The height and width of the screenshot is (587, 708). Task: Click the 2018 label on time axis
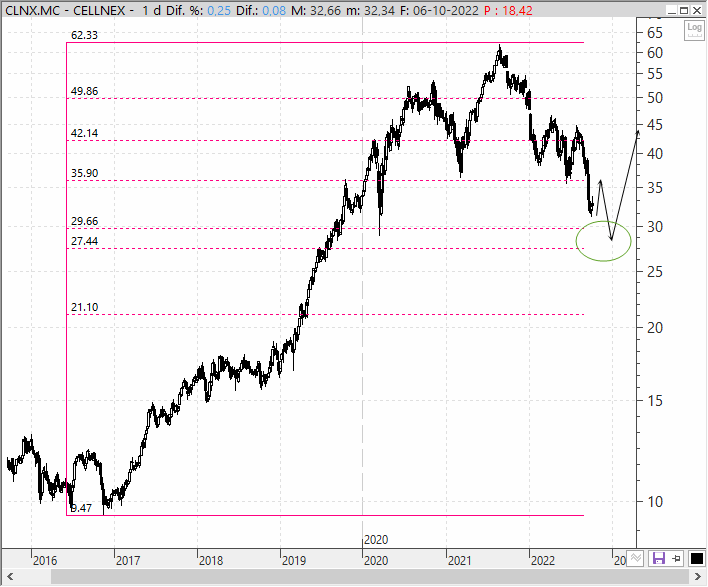coord(211,561)
